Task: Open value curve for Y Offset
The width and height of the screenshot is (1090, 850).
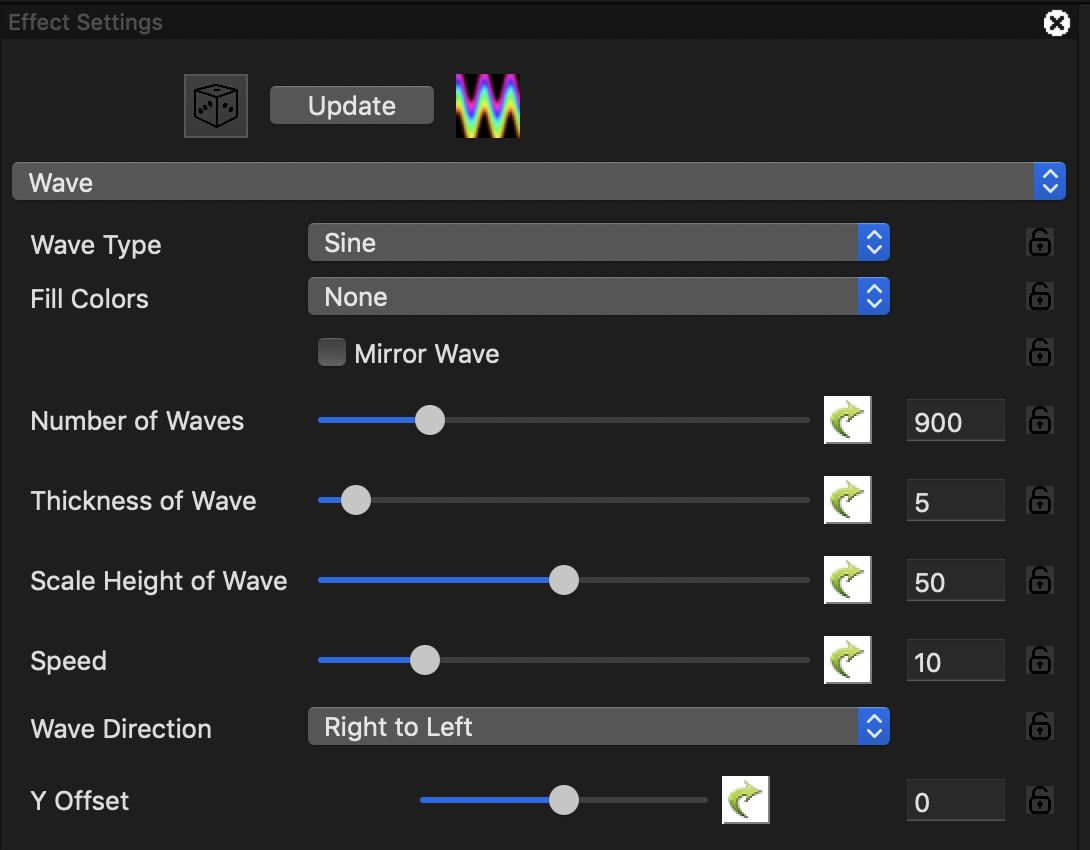Action: point(745,800)
